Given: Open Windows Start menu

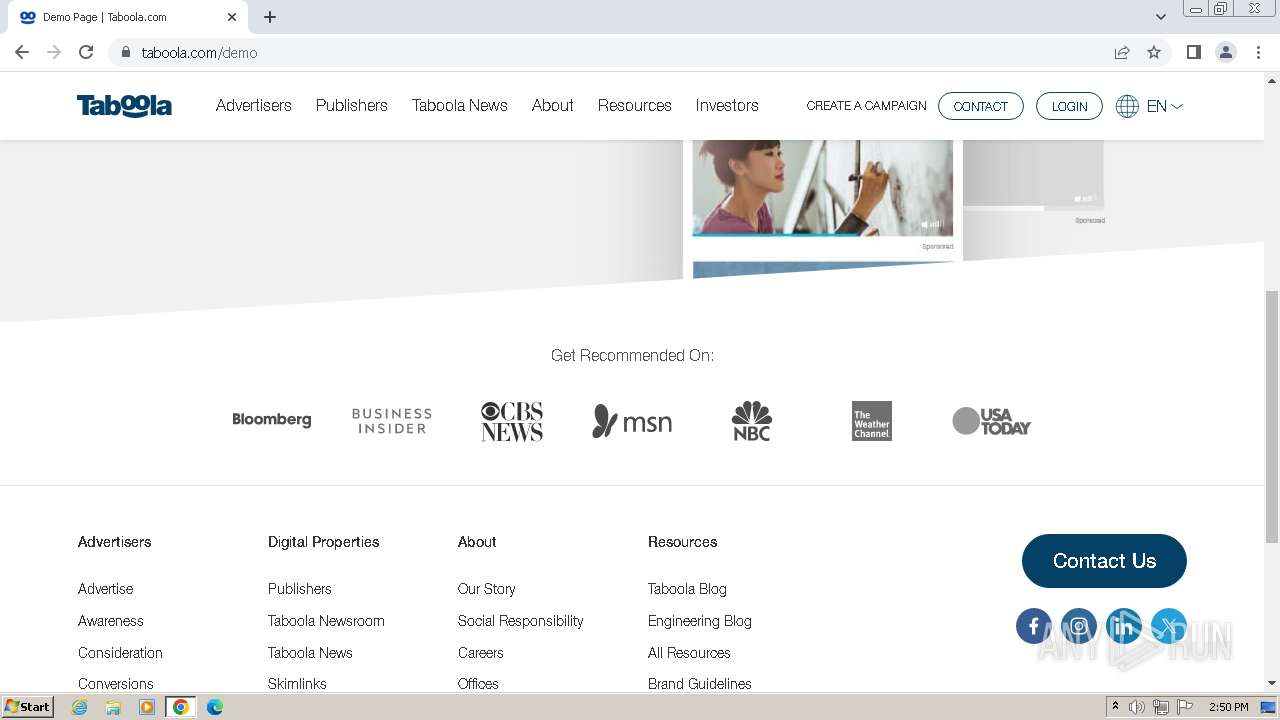Looking at the screenshot, I should pyautogui.click(x=28, y=707).
